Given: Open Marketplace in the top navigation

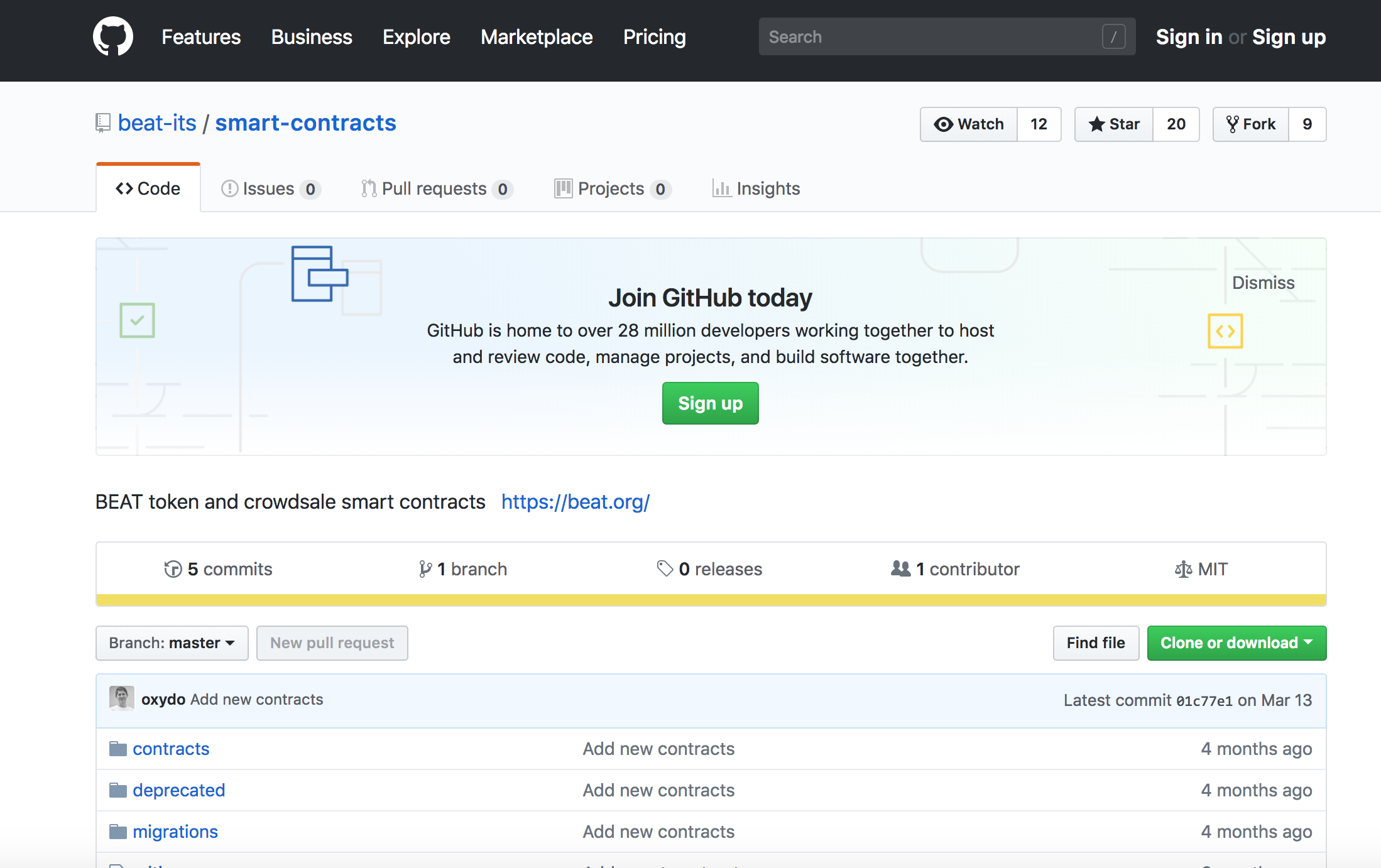Looking at the screenshot, I should [x=537, y=37].
